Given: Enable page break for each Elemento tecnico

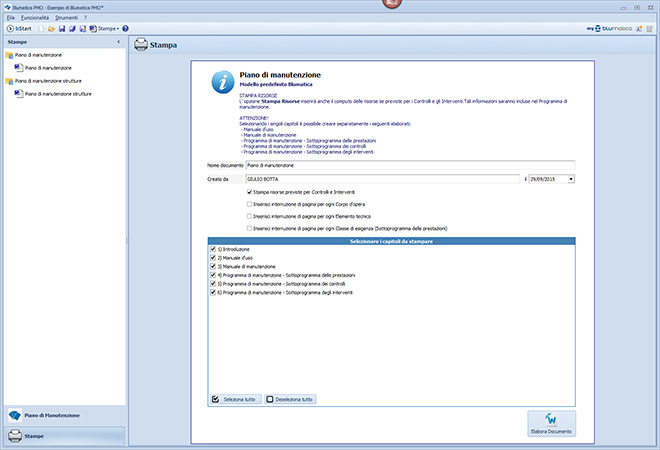Looking at the screenshot, I should coord(250,216).
